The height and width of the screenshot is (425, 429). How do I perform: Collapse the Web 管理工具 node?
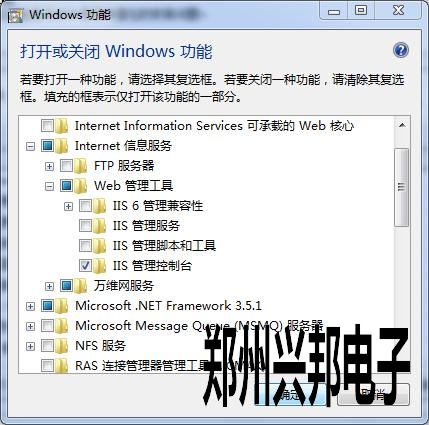(49, 186)
